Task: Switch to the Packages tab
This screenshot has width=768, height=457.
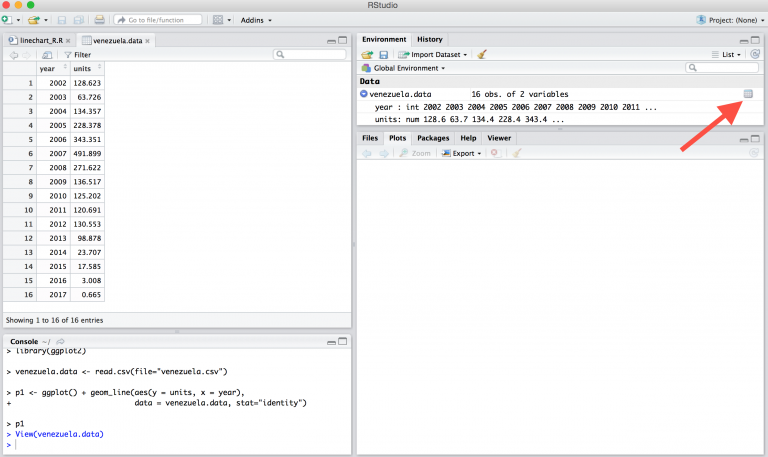Action: click(433, 138)
